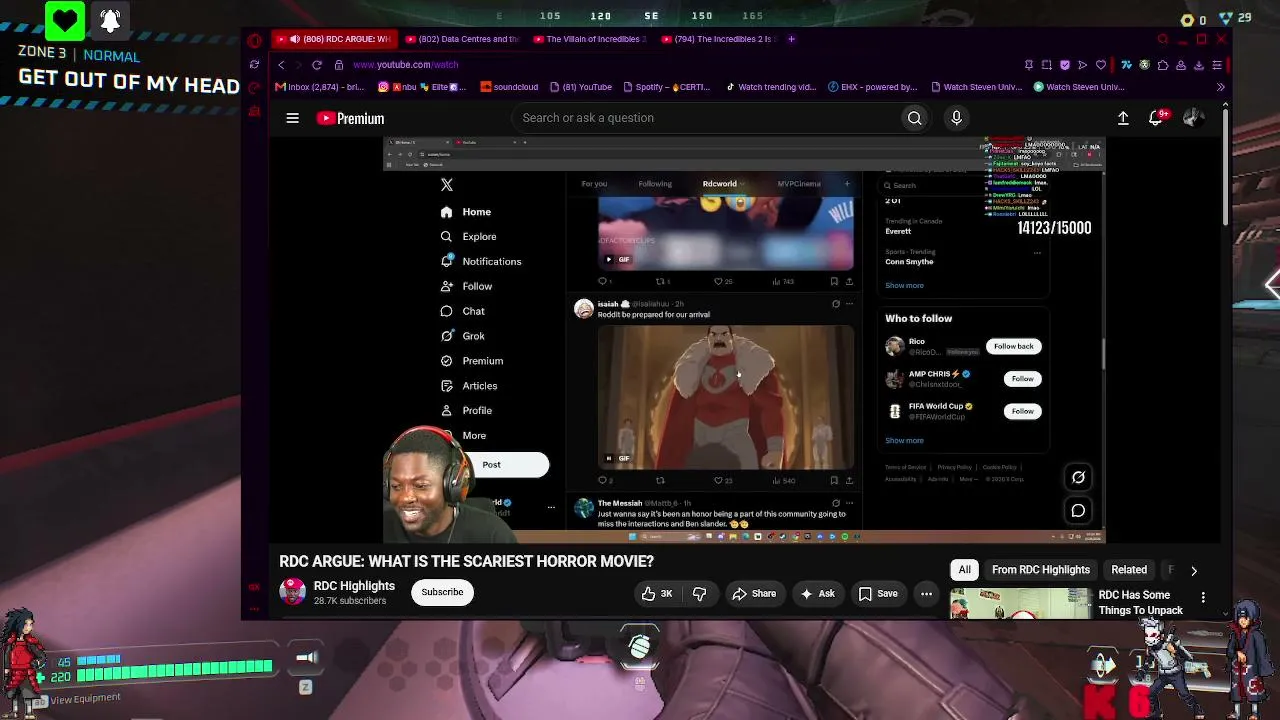The image size is (1280, 720).
Task: Switch to The Incredibles 2 tab
Action: point(718,39)
